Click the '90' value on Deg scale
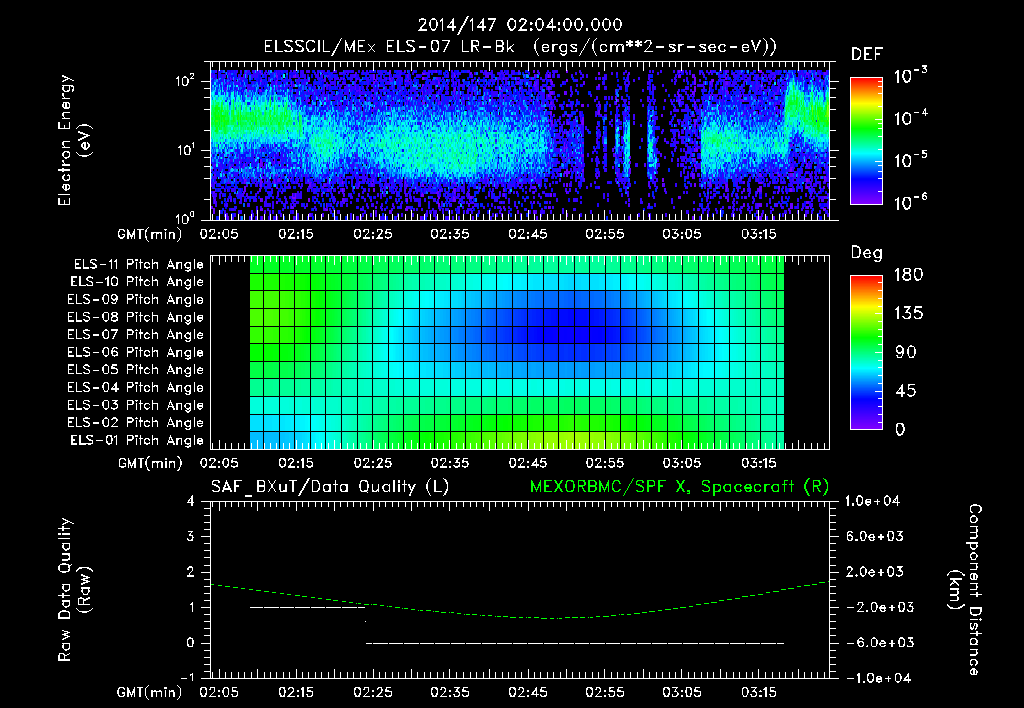The image size is (1024, 708). [x=905, y=352]
